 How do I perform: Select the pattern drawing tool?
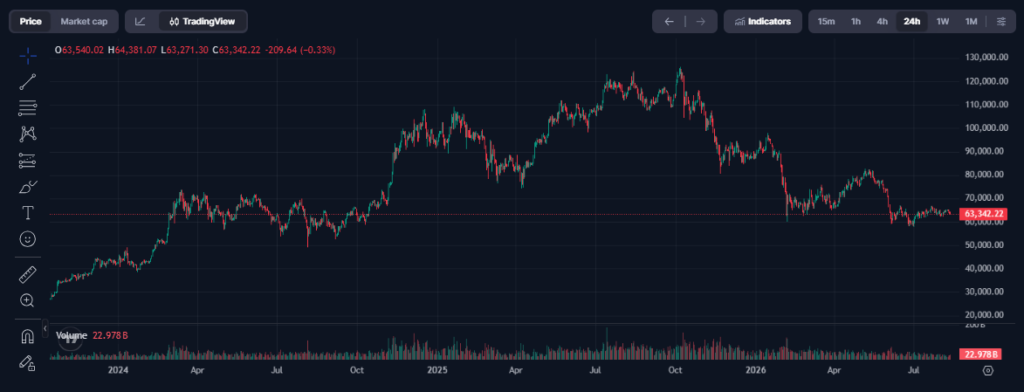coord(27,134)
